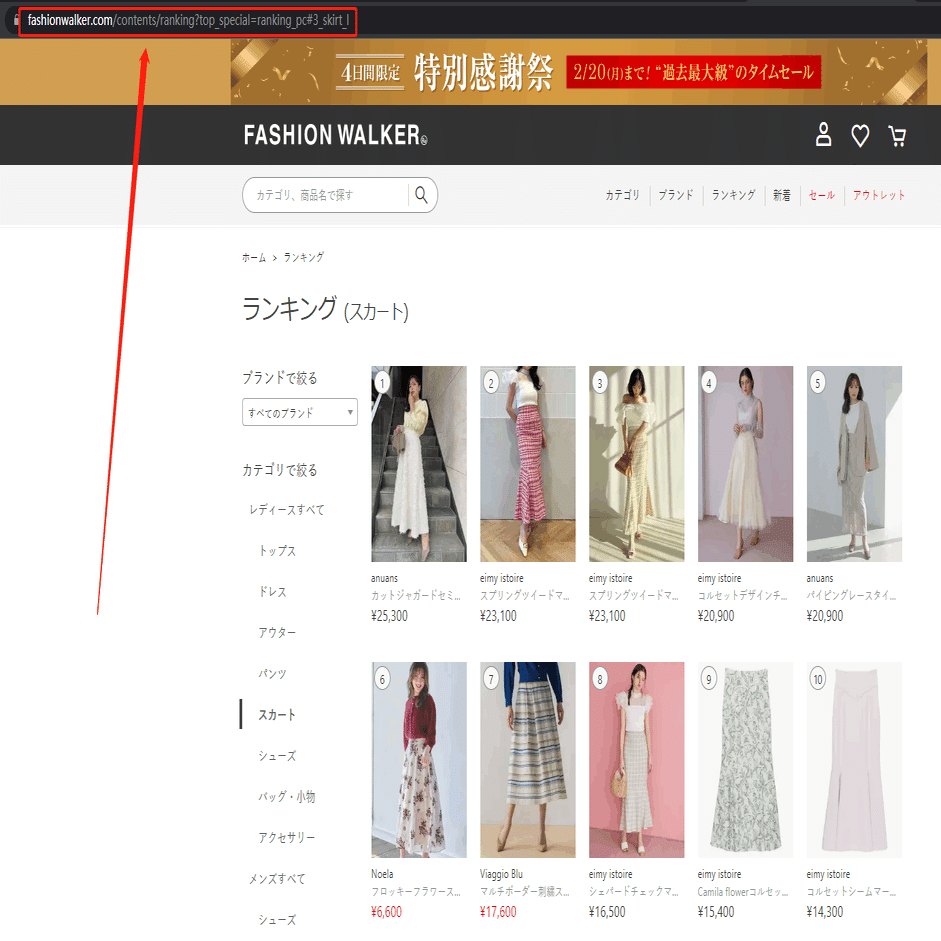Open the すべてのブランド brand dropdown
The height and width of the screenshot is (941, 941).
(x=299, y=412)
